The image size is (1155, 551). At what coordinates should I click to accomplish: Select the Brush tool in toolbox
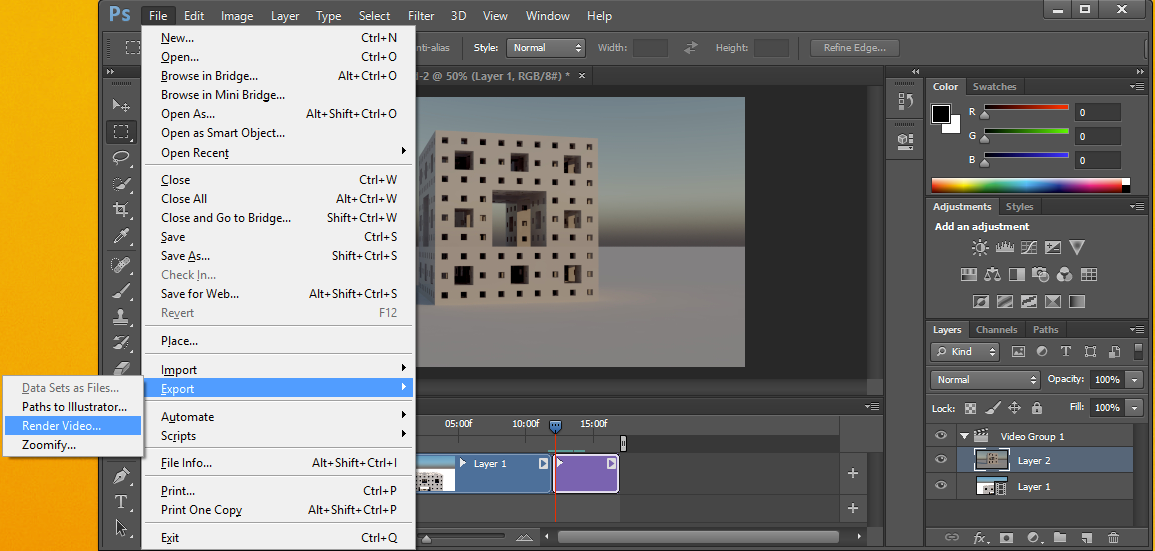coord(121,291)
